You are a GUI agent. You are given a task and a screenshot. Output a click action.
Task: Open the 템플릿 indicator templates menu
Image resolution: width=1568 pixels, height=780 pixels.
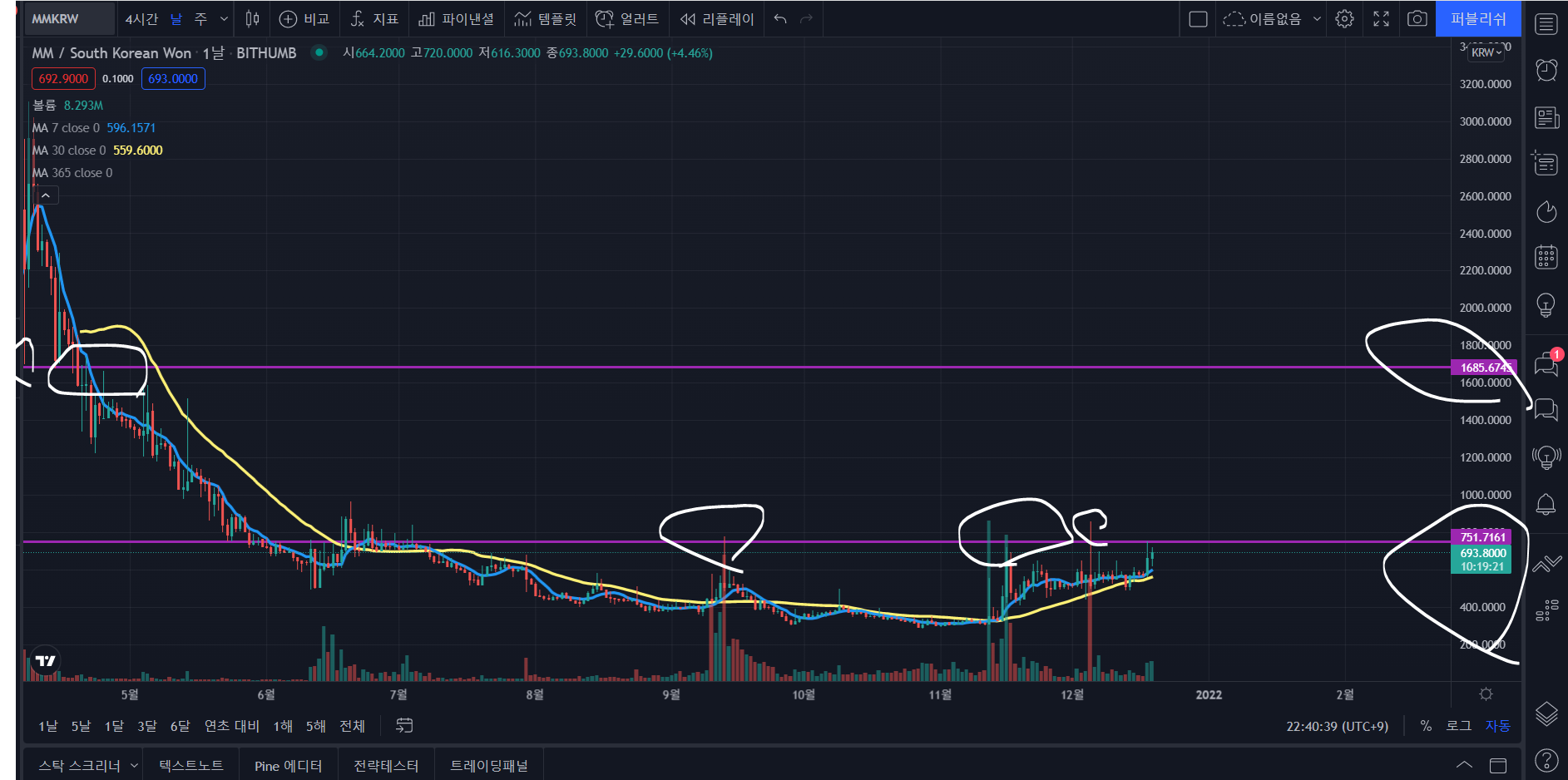(x=546, y=18)
